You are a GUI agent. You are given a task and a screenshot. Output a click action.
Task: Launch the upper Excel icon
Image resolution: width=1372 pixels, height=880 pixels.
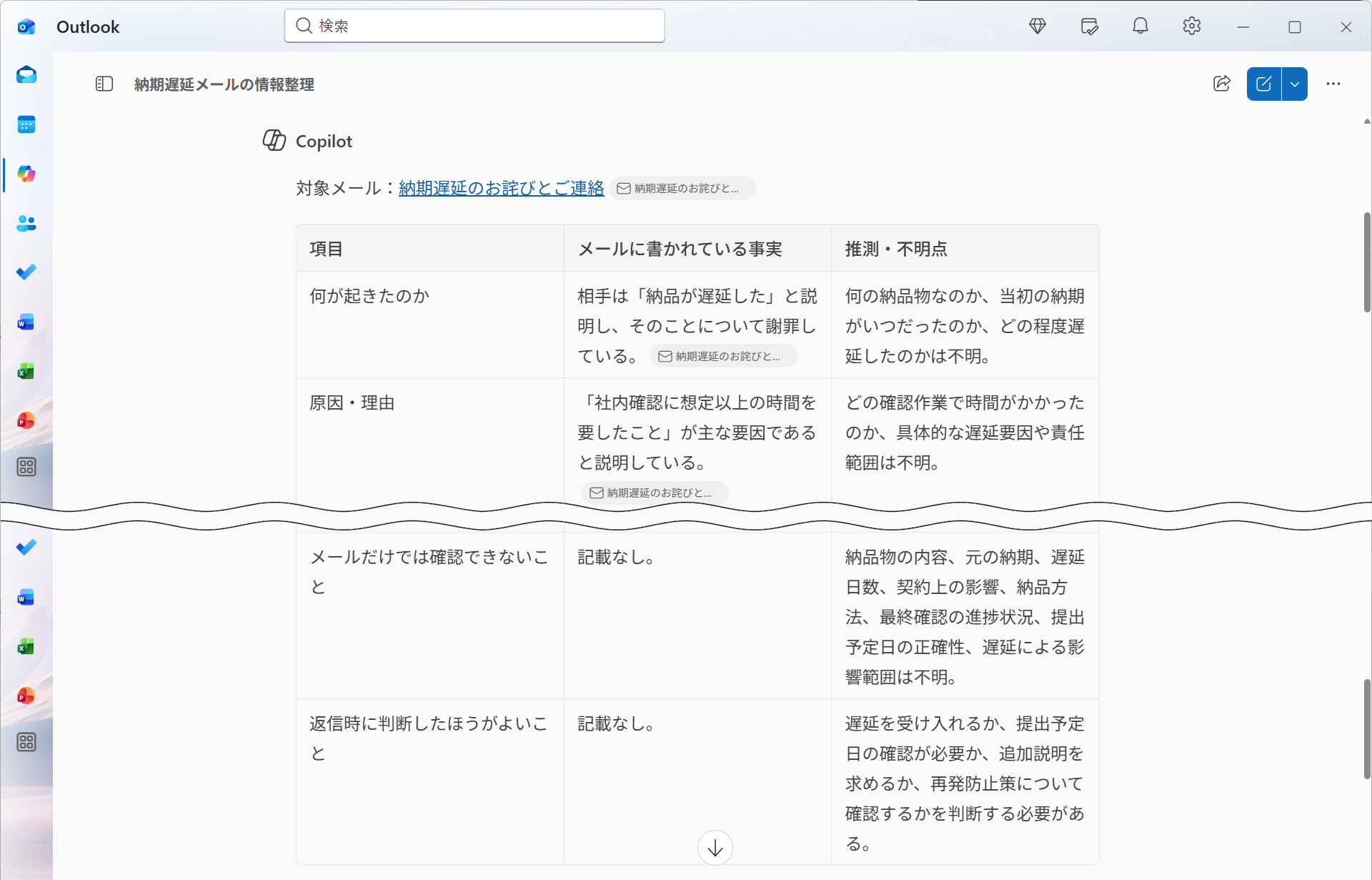[26, 372]
